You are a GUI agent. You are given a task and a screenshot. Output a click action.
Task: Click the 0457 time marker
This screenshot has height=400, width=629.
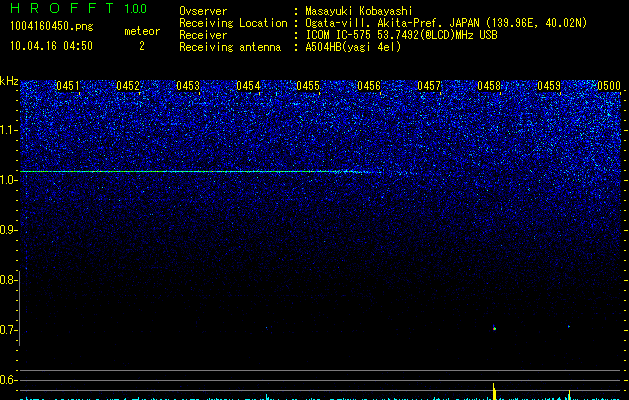[429, 86]
